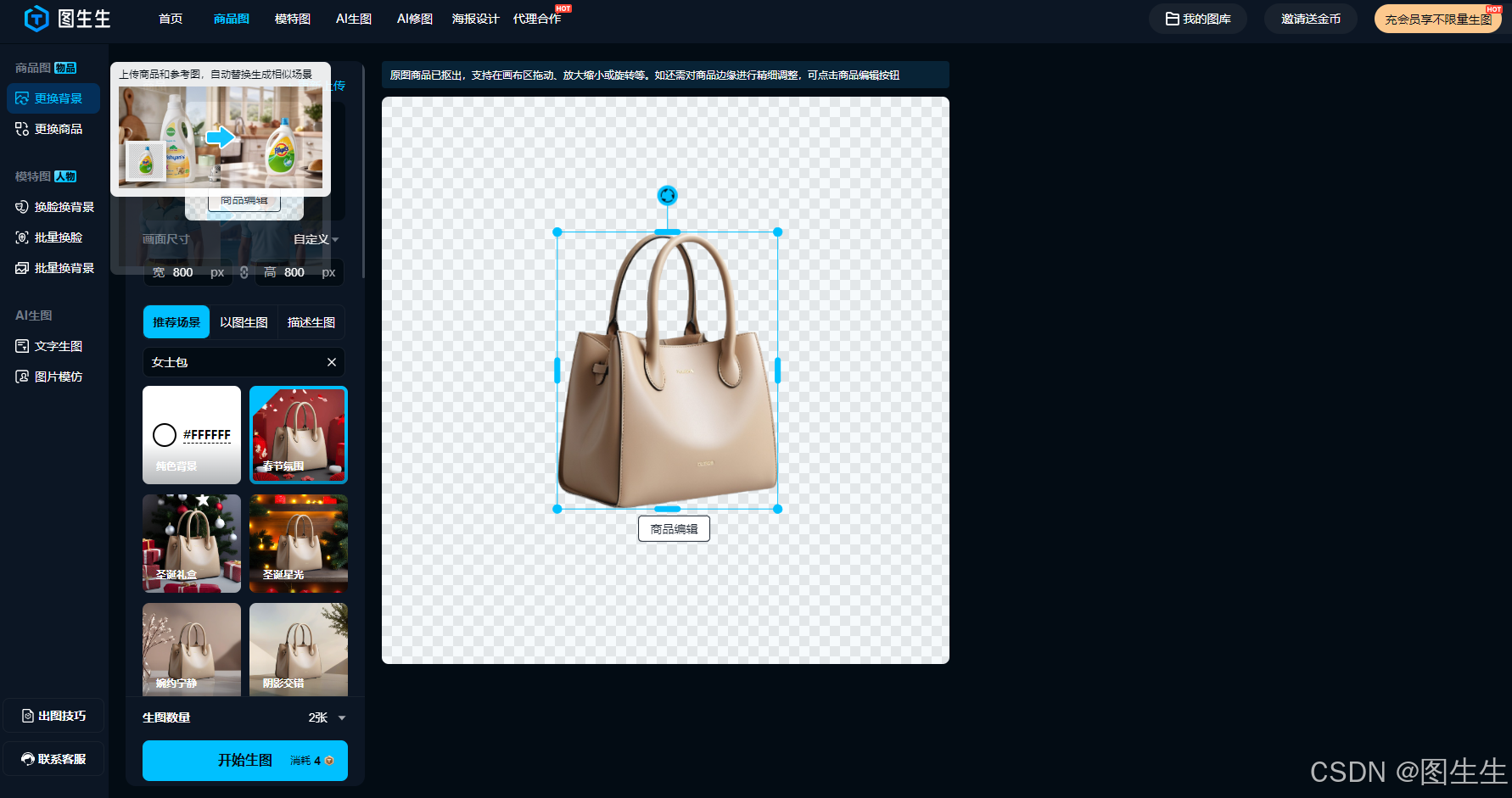Switch to the 以图生图 tab
The width and height of the screenshot is (1512, 798).
(x=244, y=322)
